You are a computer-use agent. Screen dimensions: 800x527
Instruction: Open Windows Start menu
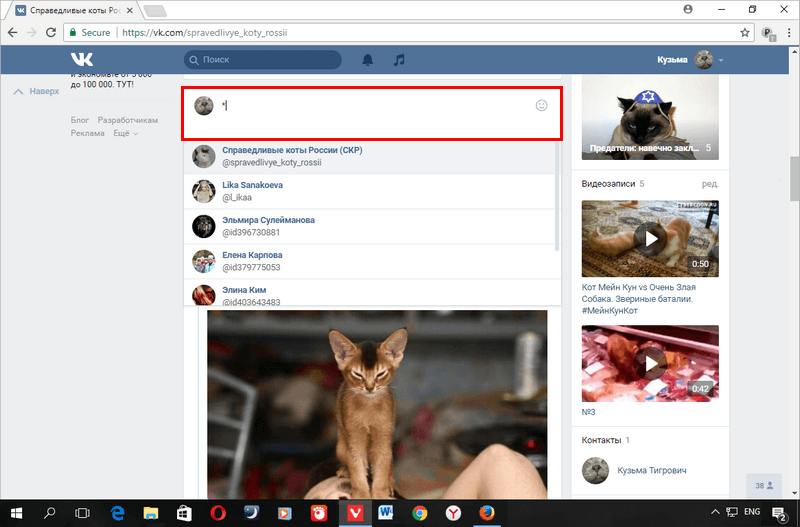[16, 513]
